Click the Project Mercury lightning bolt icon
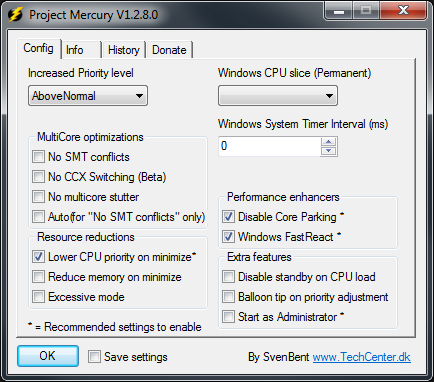The width and height of the screenshot is (434, 382). pos(15,15)
